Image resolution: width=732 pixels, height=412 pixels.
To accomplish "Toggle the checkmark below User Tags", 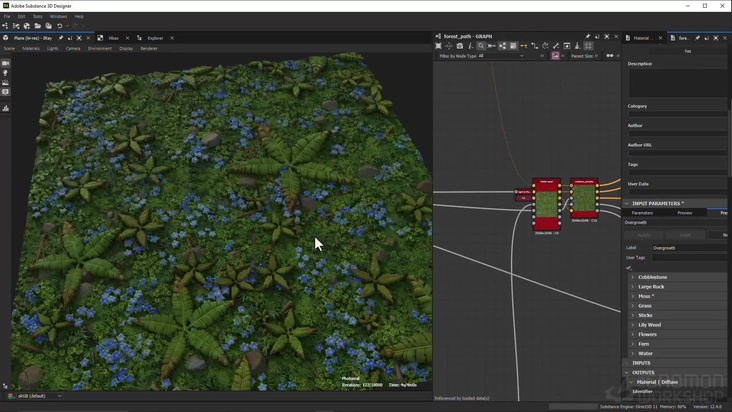I will click(x=629, y=267).
